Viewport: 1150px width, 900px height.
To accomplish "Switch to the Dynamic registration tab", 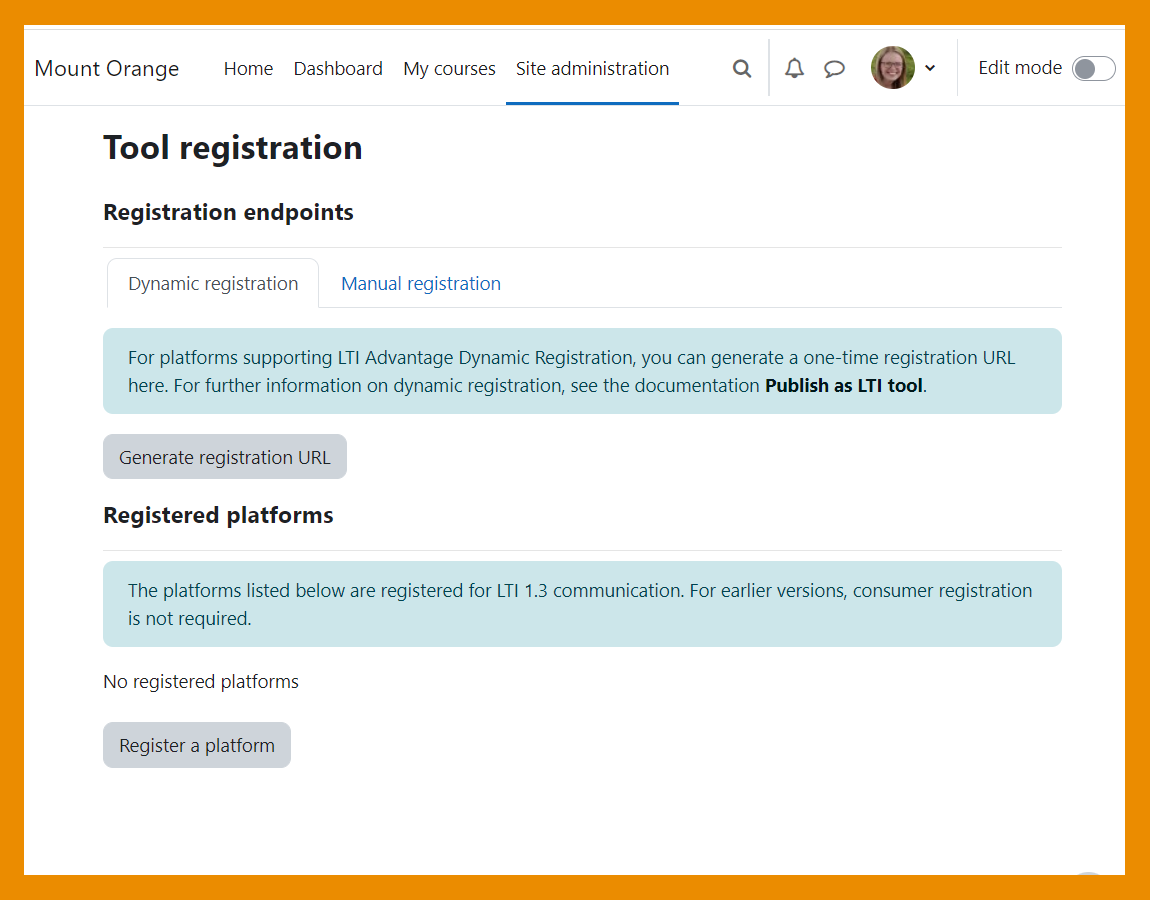I will (x=213, y=284).
